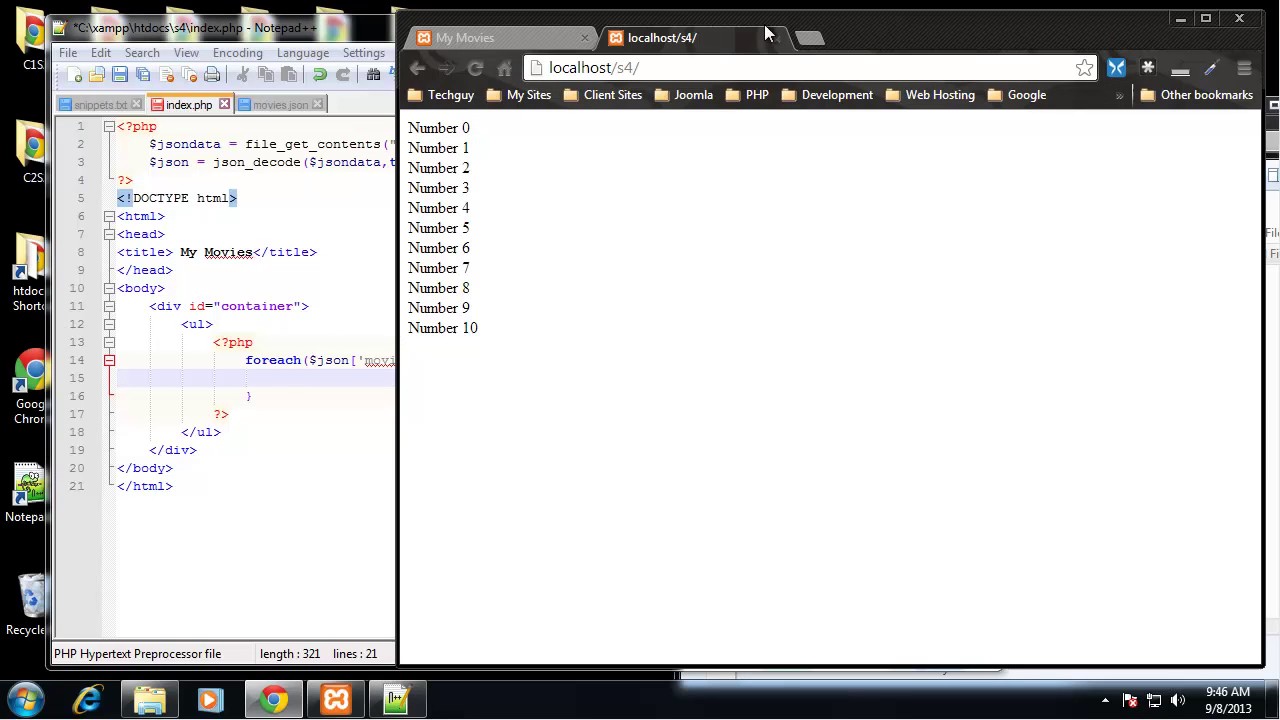Open the Language menu in Notepad++

tap(302, 53)
